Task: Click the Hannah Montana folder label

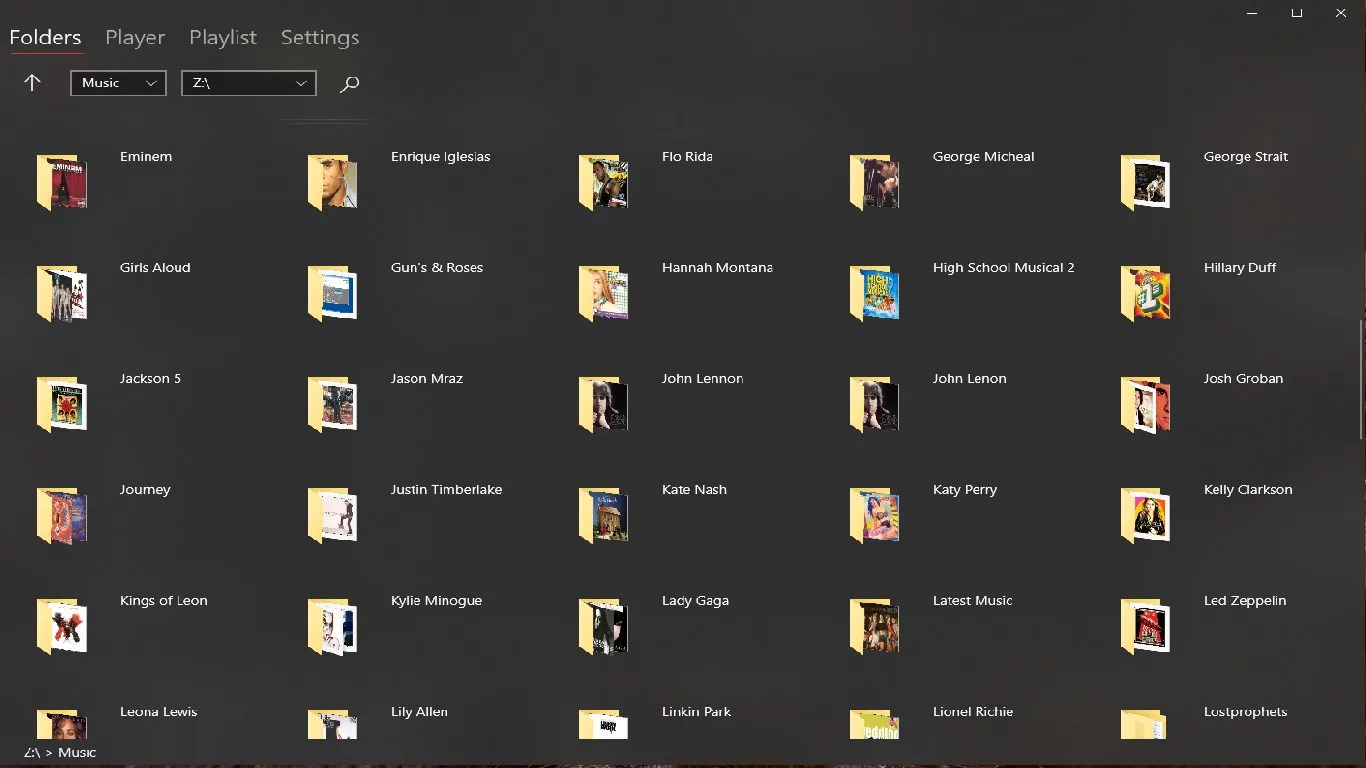Action: click(x=717, y=268)
